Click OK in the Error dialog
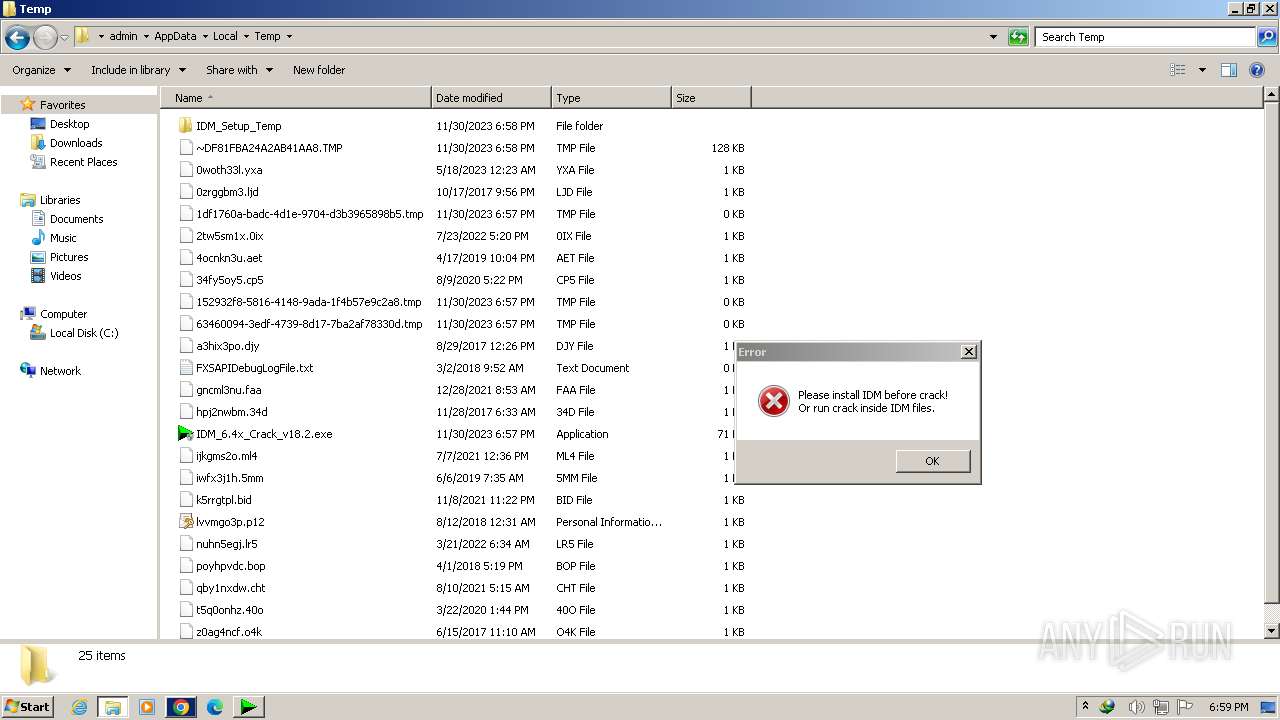Viewport: 1280px width, 720px height. pos(932,461)
